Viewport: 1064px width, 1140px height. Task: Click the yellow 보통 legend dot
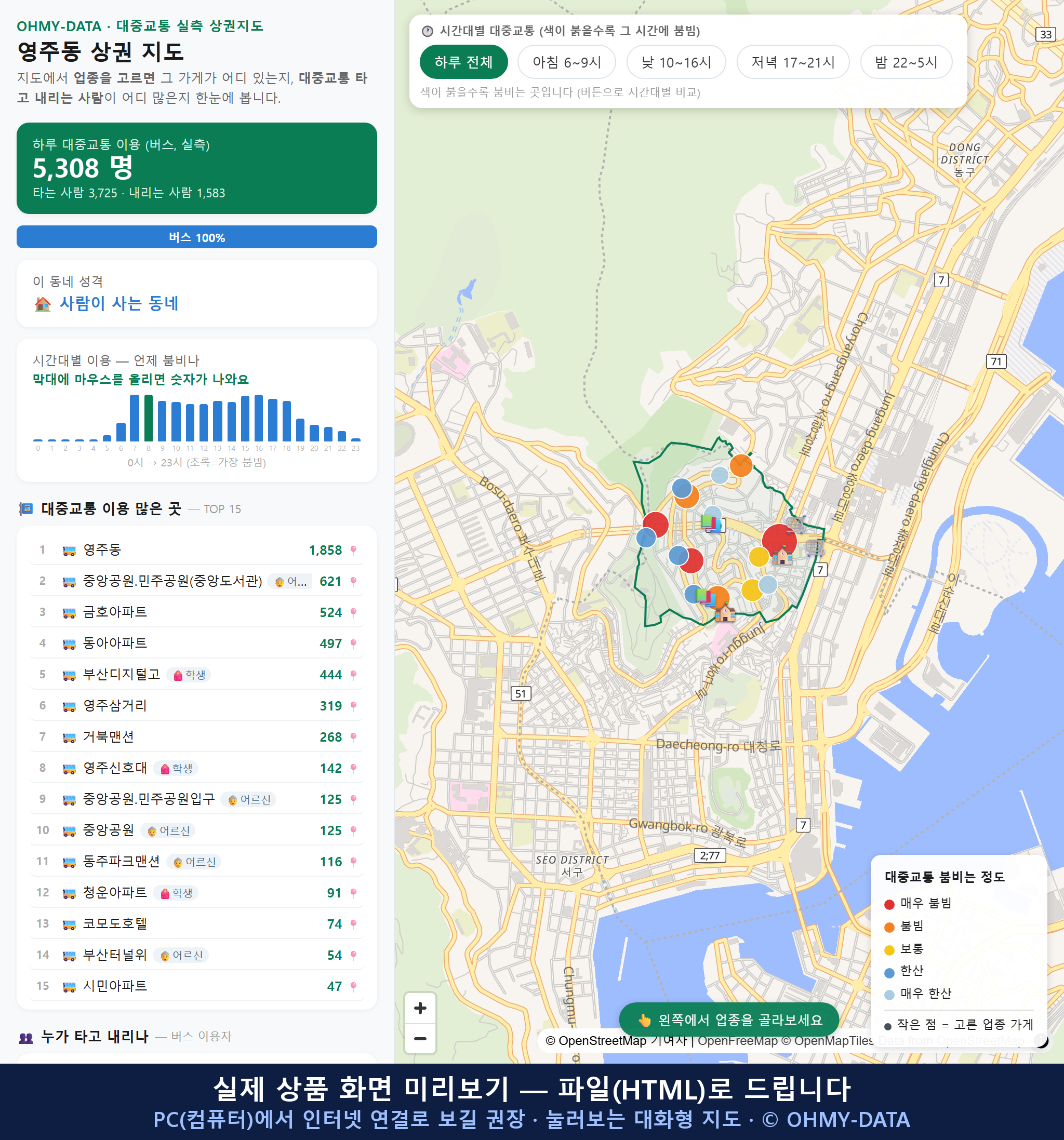[889, 950]
